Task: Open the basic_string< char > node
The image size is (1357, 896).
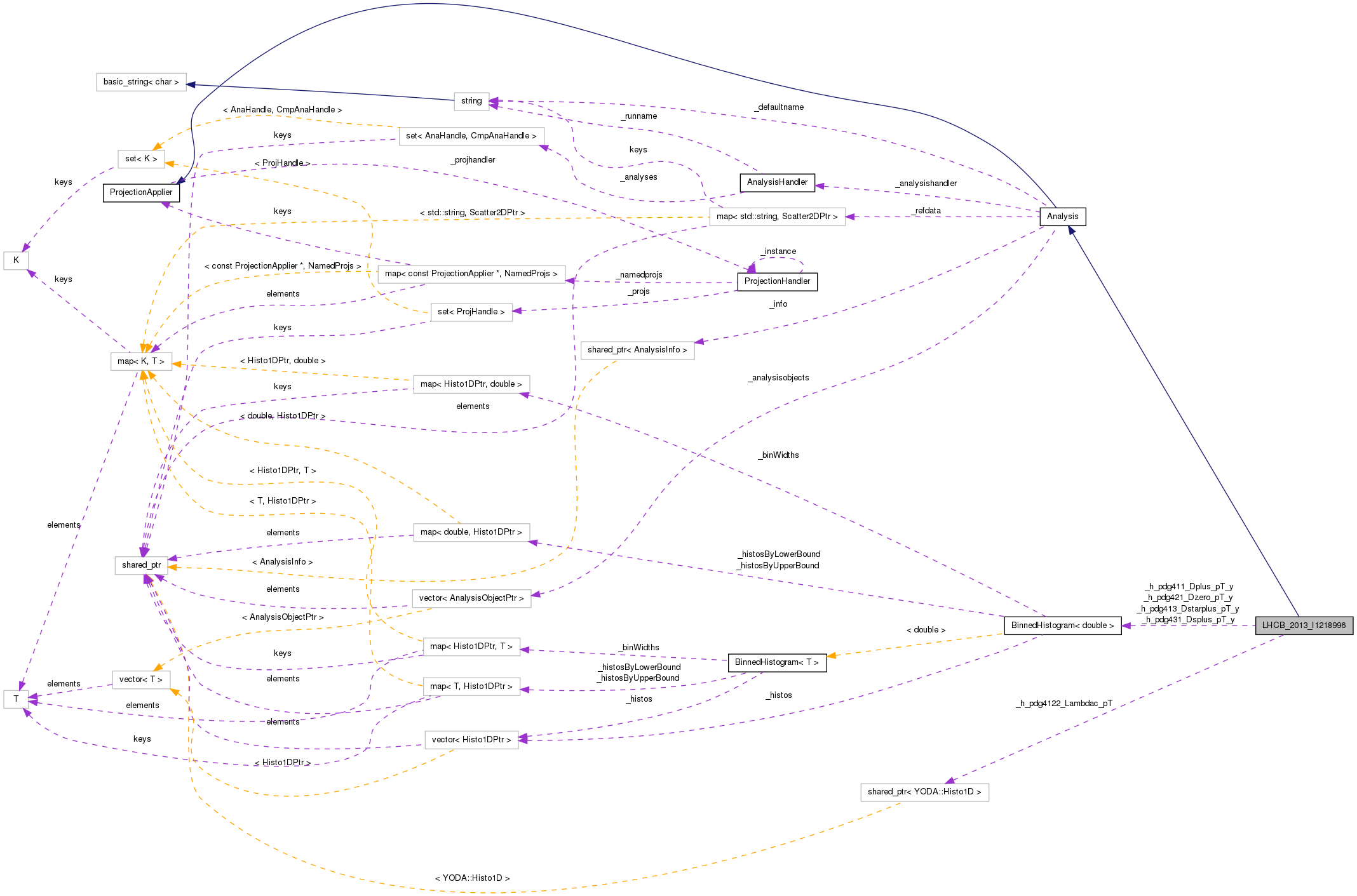Action: (141, 82)
